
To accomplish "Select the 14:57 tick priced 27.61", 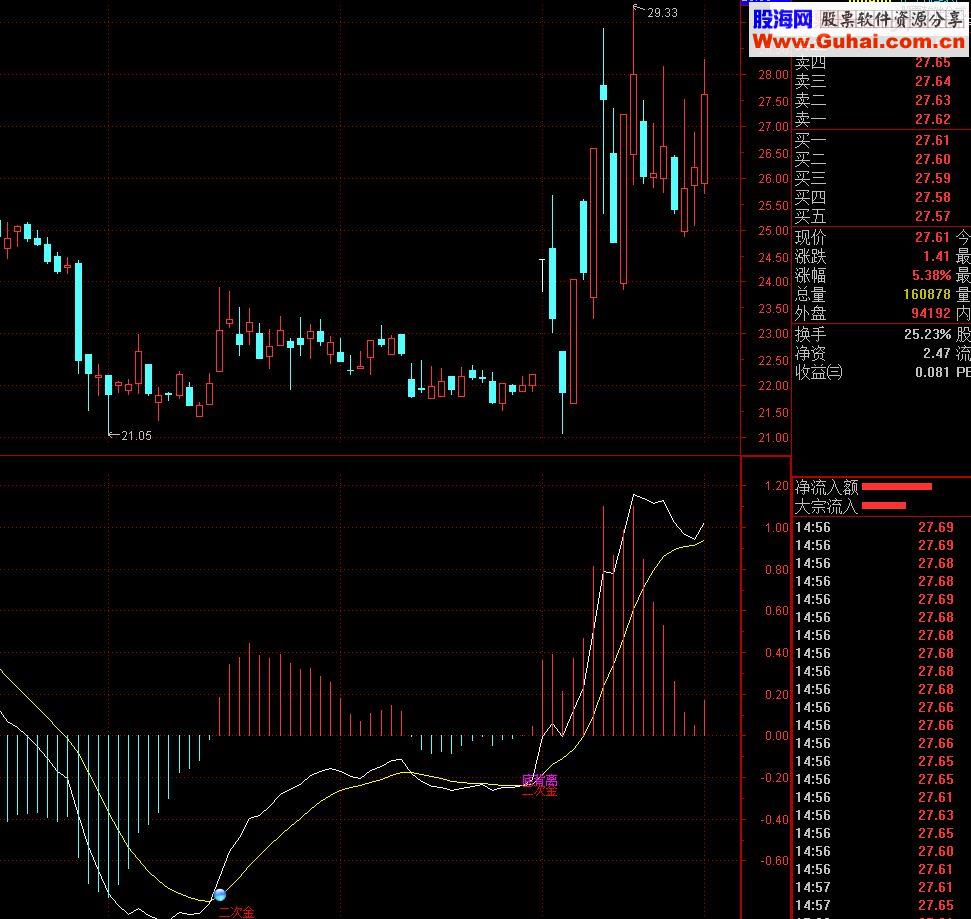I will click(882, 887).
